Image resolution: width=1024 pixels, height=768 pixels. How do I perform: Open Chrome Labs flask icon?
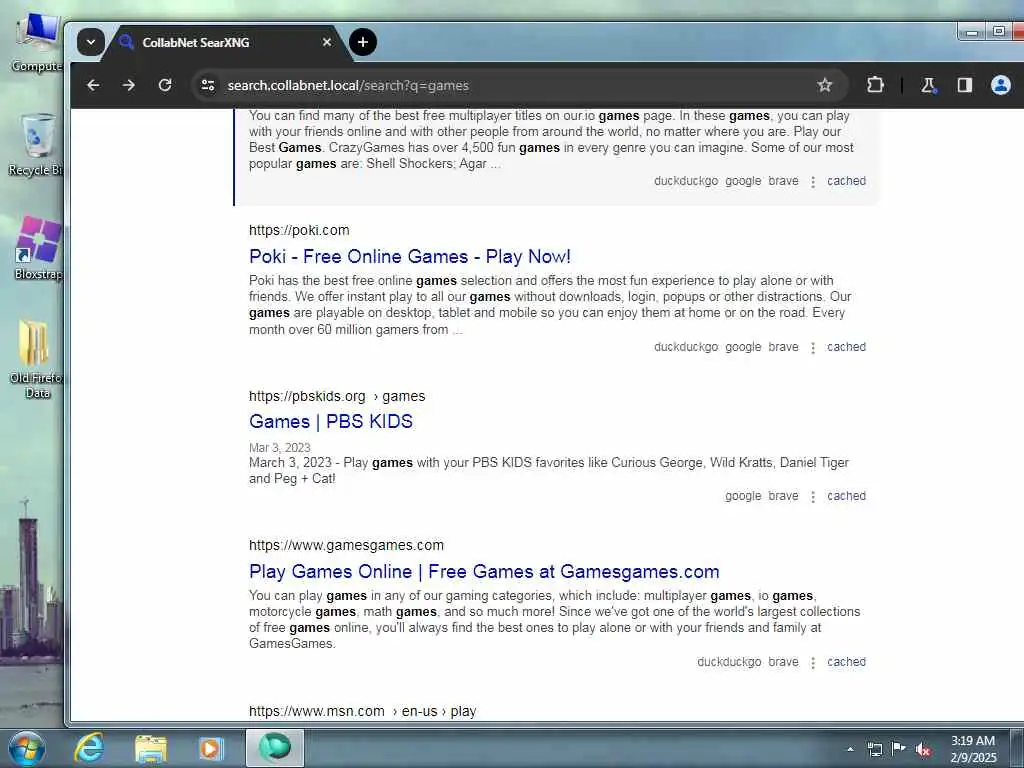click(928, 85)
